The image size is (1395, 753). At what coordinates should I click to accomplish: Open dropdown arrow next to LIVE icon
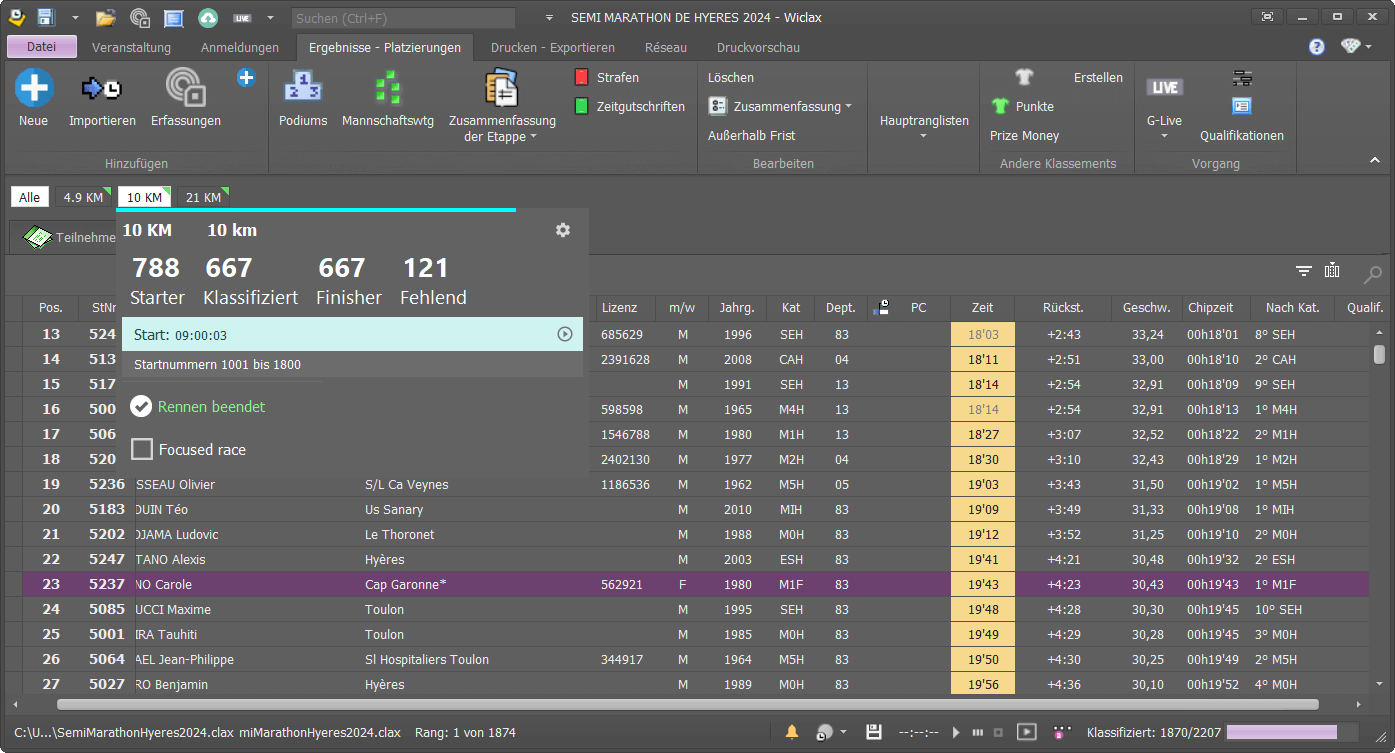click(270, 18)
